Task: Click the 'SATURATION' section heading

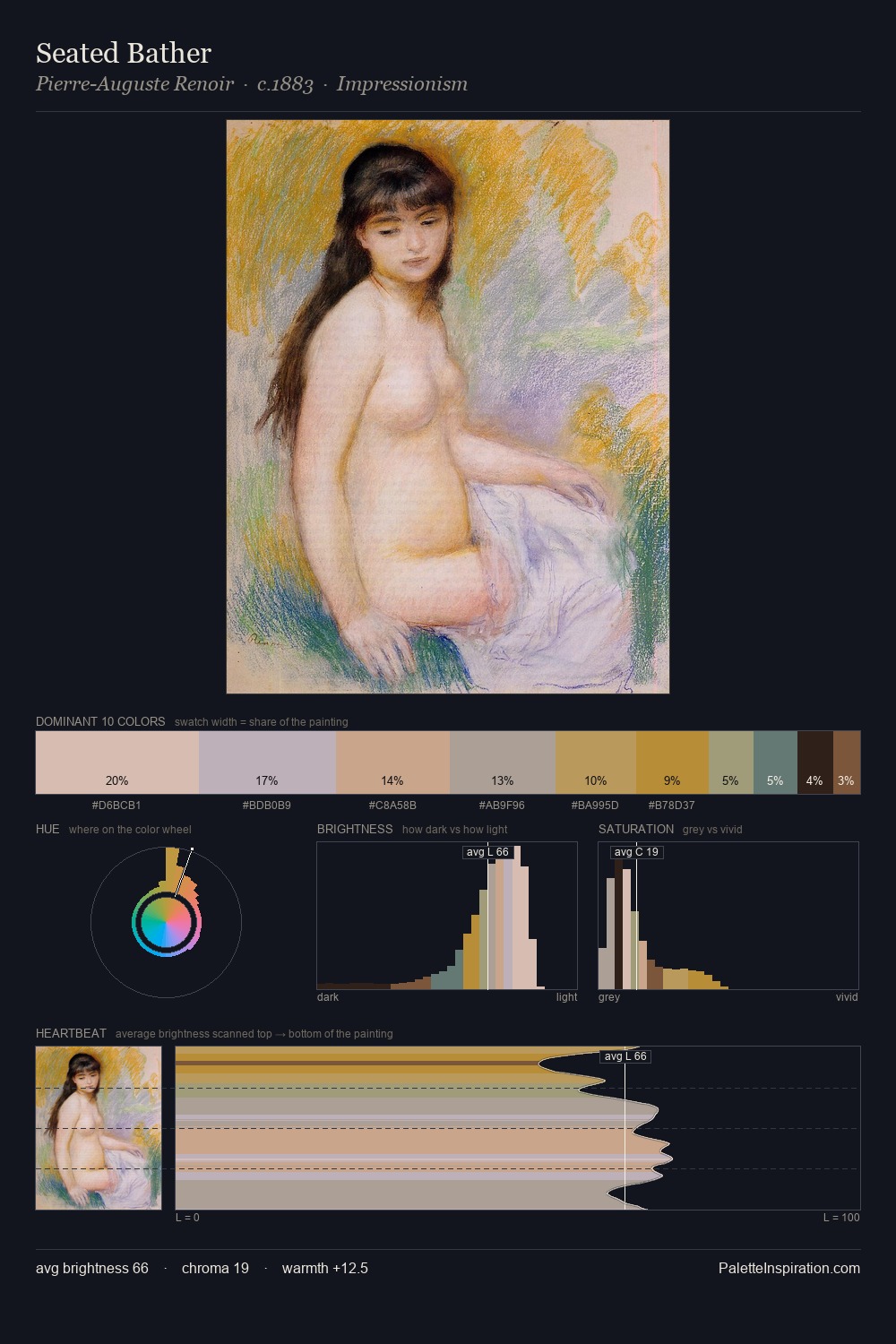Action: point(636,829)
